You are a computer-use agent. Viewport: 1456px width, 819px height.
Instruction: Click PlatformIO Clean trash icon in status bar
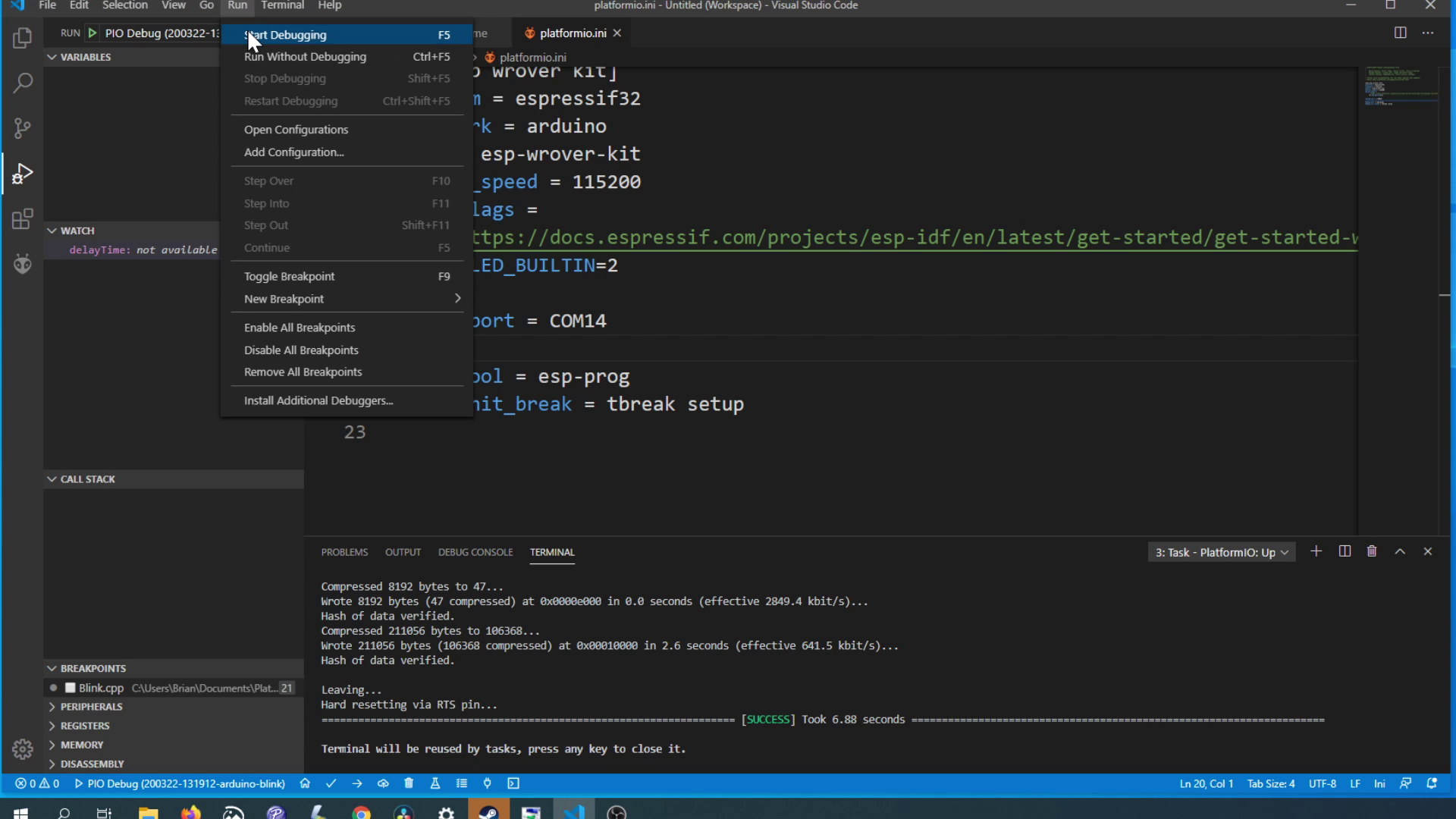click(x=409, y=783)
